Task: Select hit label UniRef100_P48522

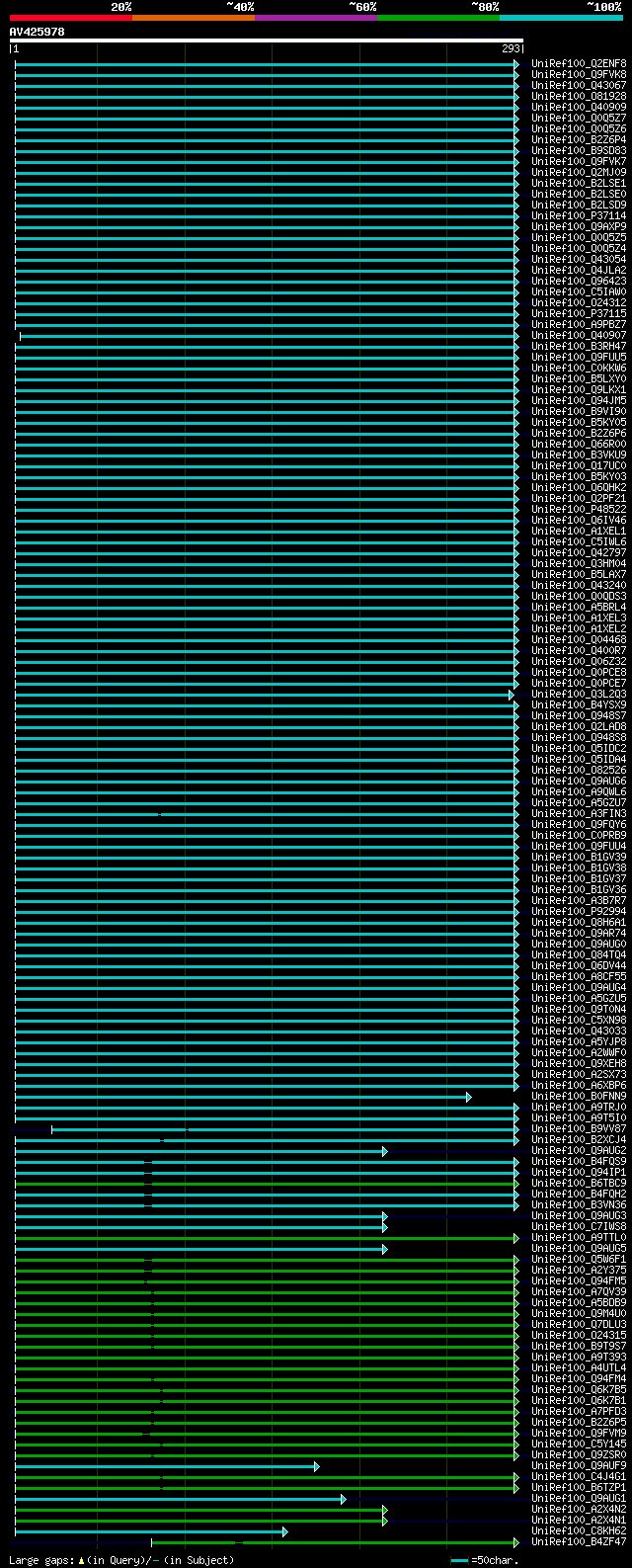Action: [579, 510]
